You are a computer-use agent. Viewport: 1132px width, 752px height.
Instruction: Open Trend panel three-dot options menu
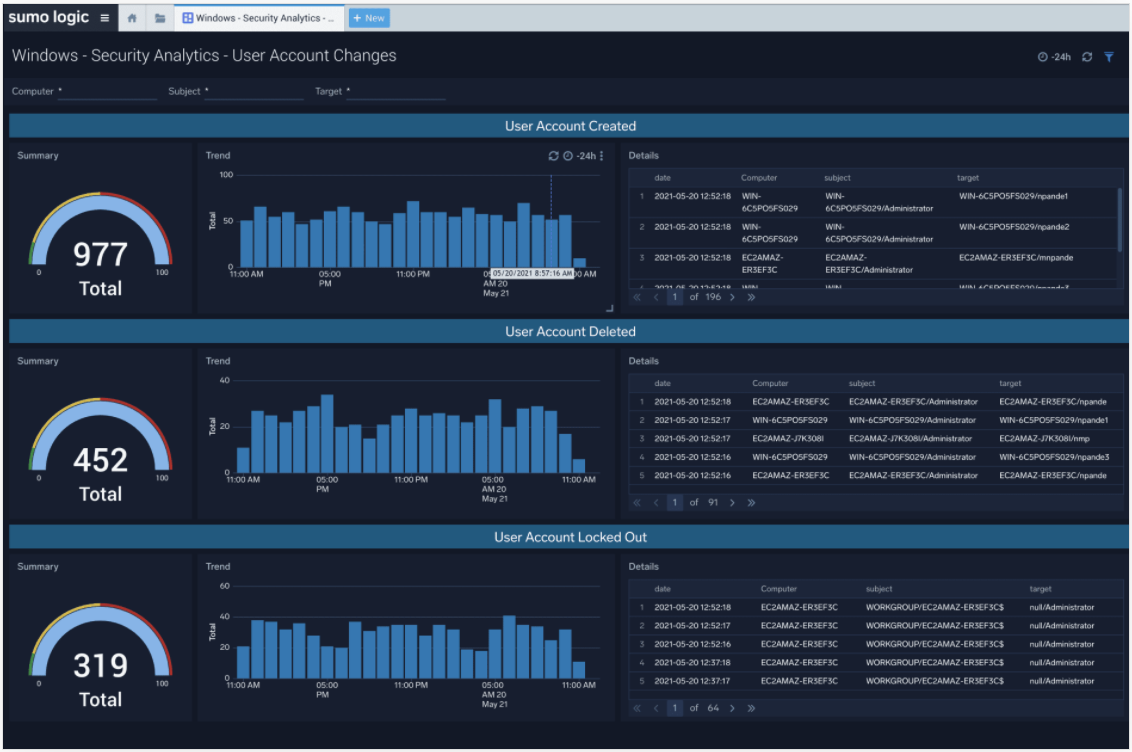[x=601, y=156]
